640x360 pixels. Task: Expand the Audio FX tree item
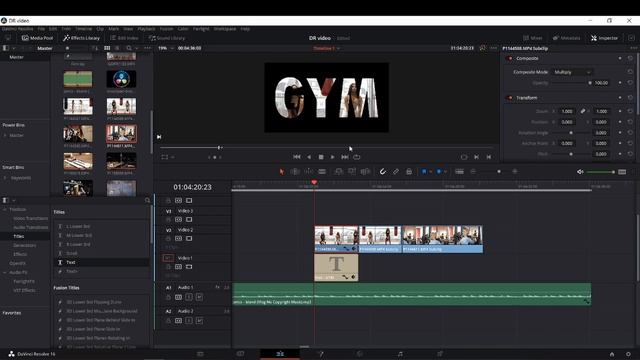click(5, 272)
